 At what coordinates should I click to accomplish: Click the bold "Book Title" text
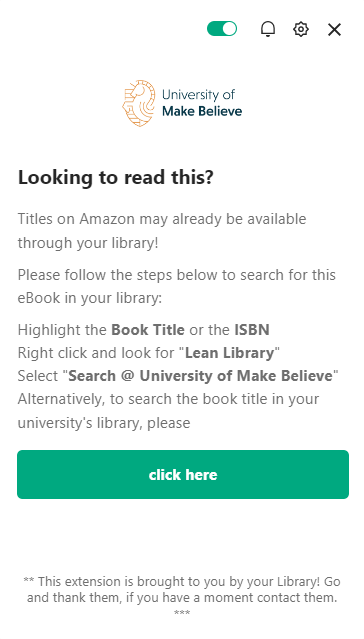tap(148, 330)
